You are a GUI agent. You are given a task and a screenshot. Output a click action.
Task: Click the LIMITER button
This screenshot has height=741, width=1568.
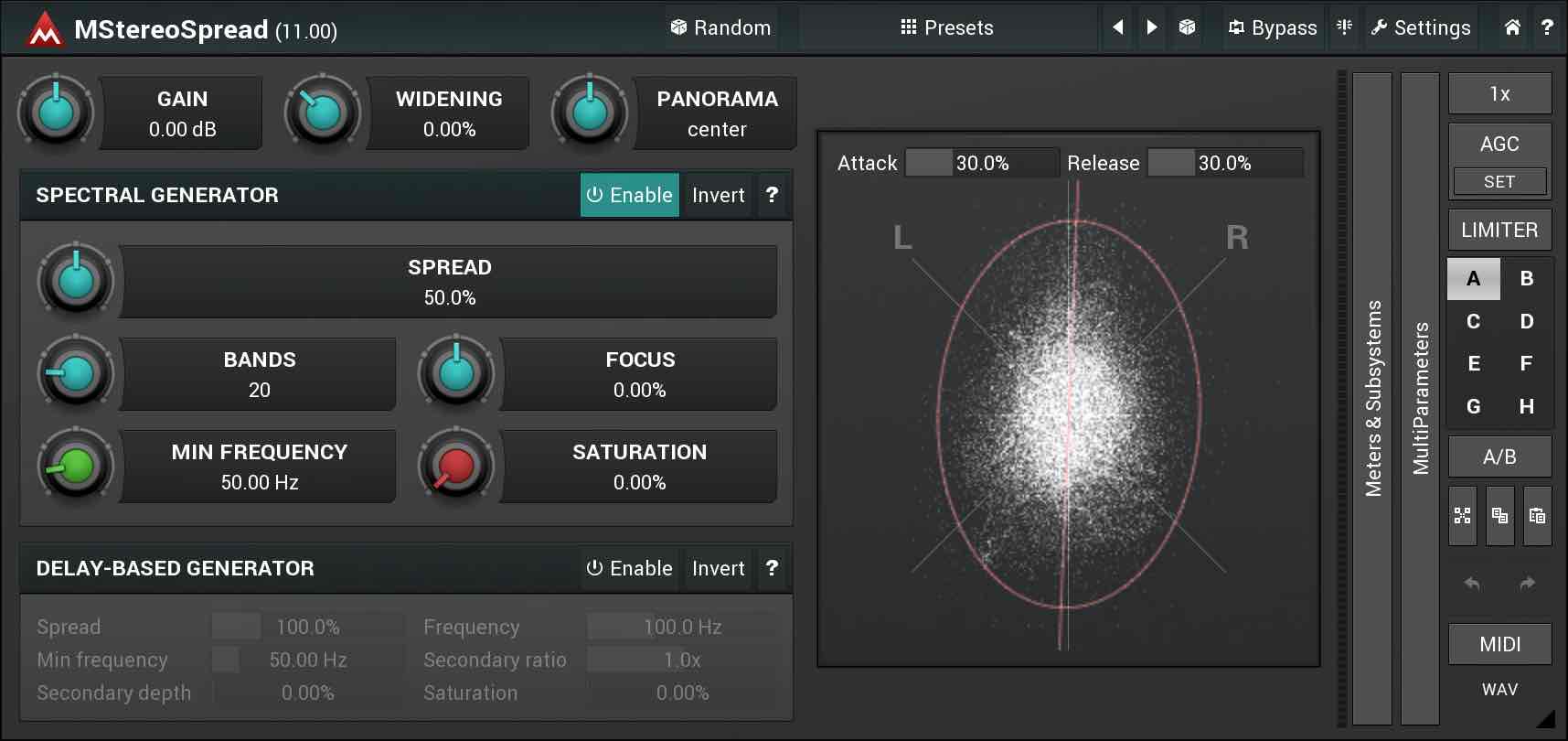coord(1499,230)
